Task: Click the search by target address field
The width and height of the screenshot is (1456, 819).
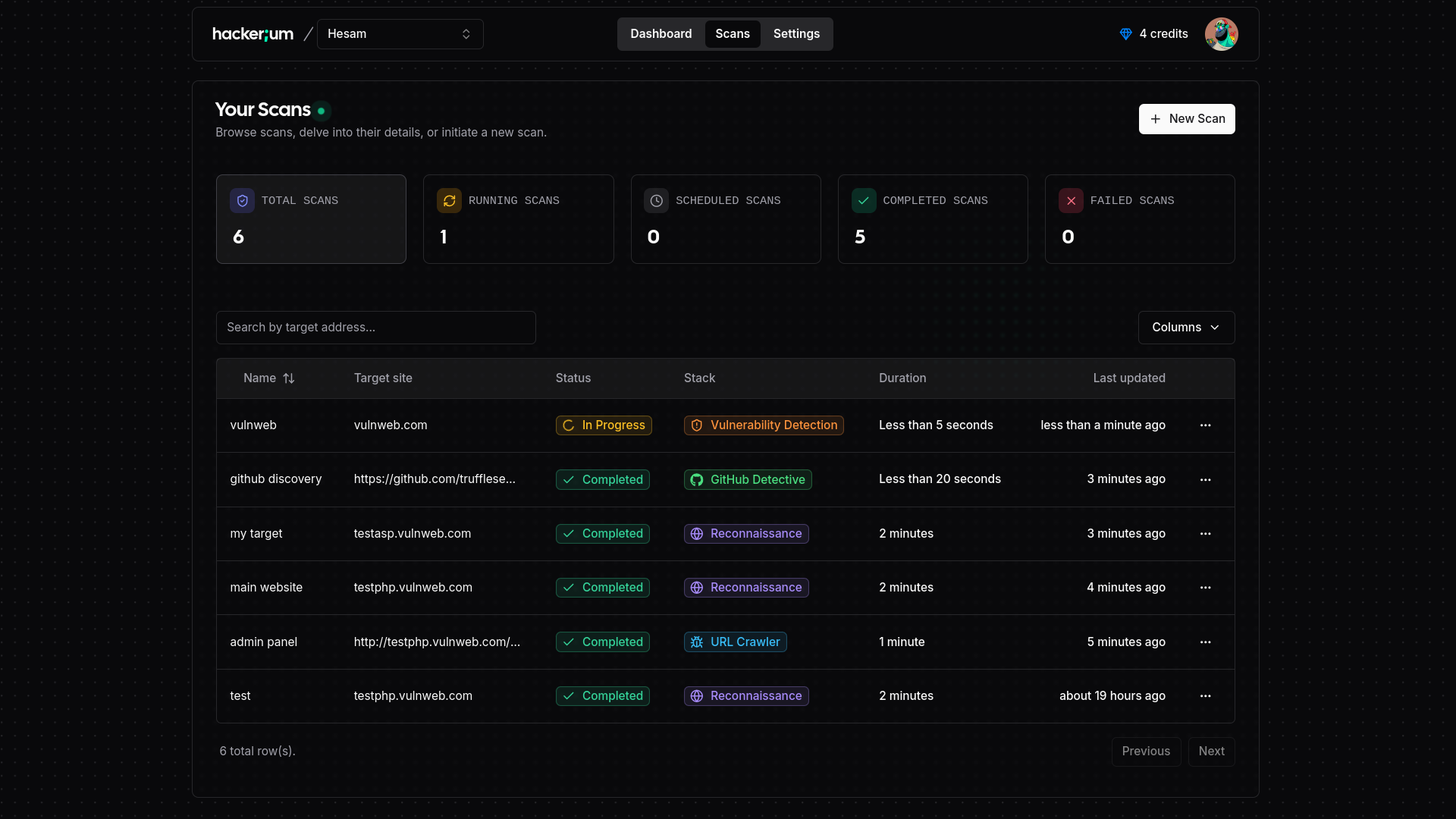Action: click(x=375, y=327)
